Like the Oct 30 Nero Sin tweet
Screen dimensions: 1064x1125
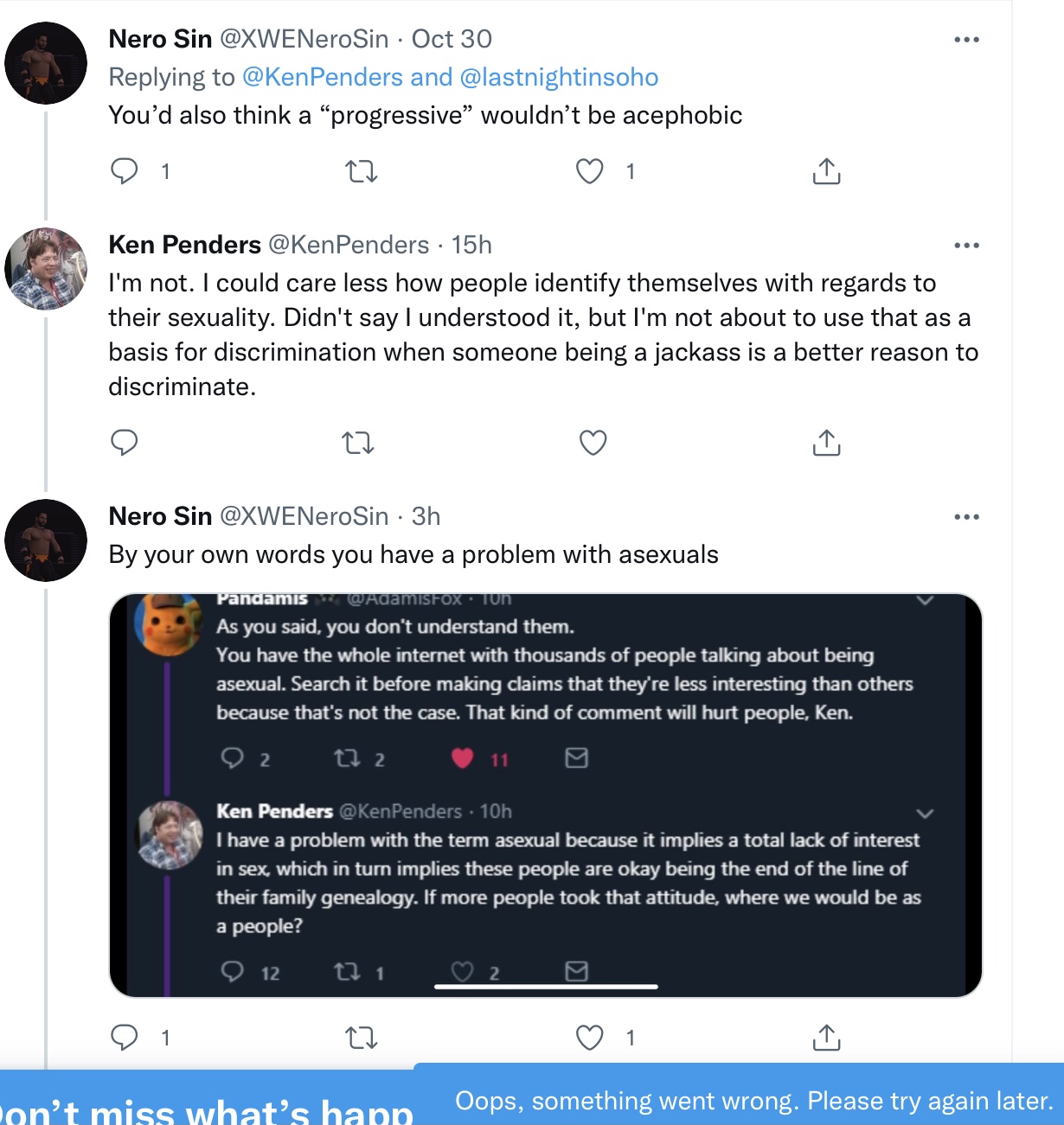[x=590, y=171]
